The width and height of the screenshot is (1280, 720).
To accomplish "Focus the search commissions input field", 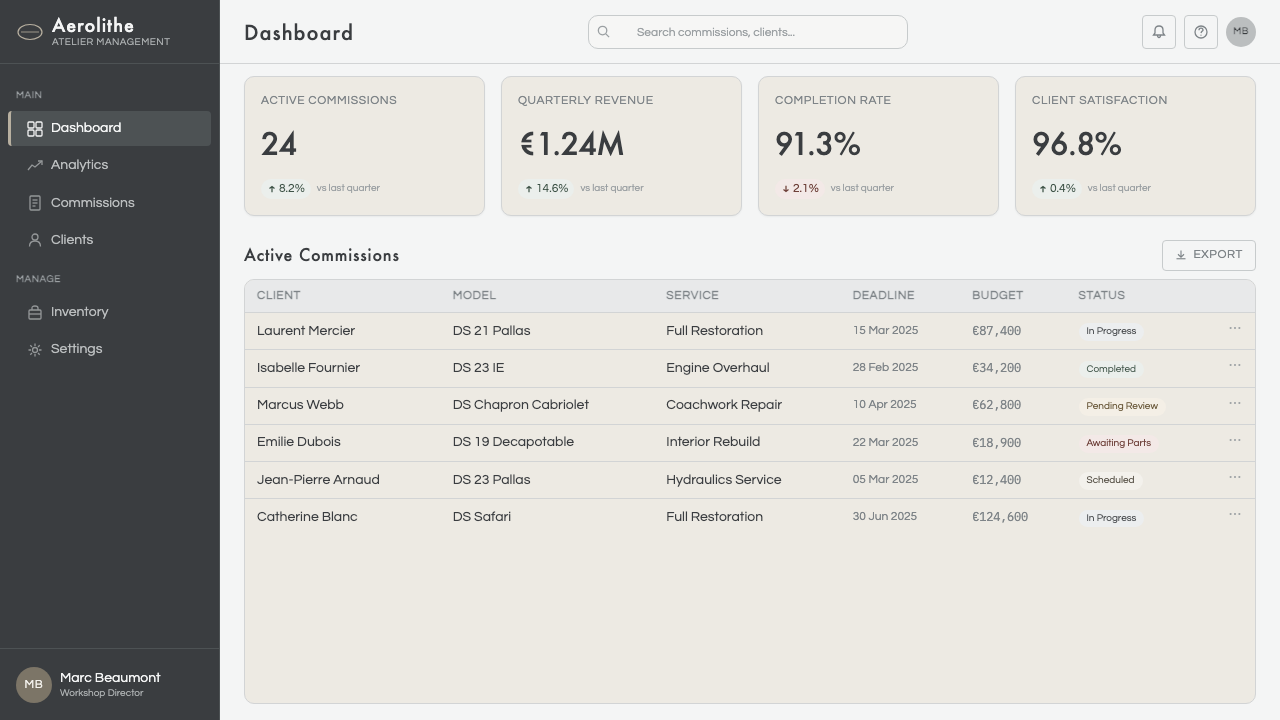I will click(x=748, y=32).
